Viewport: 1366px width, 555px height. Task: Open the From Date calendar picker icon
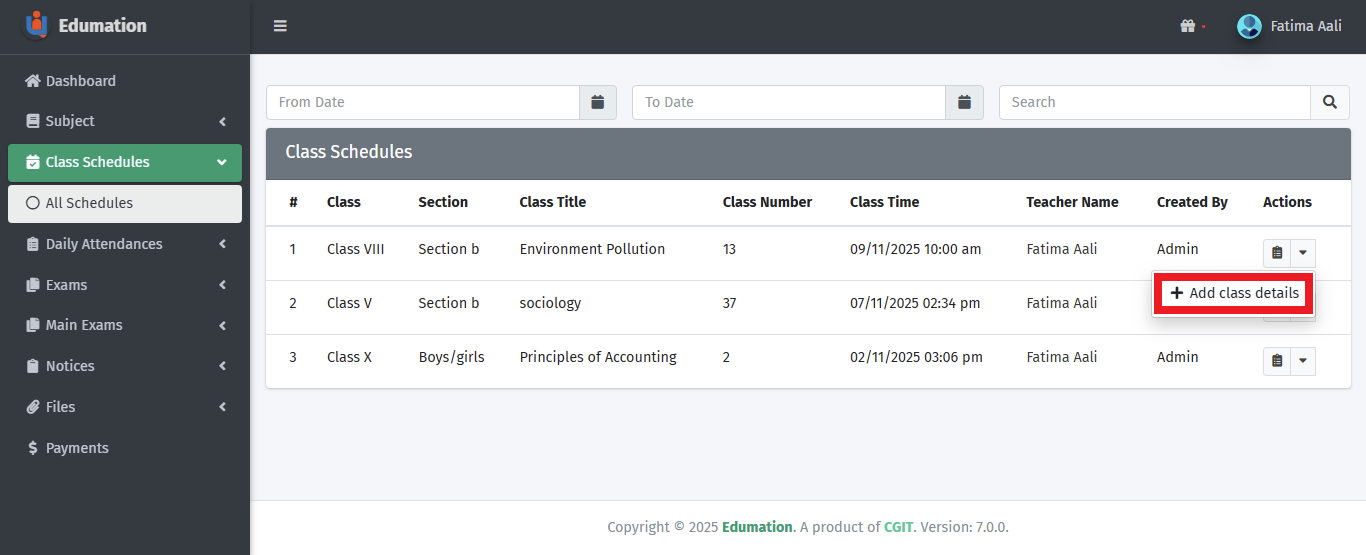[x=597, y=102]
